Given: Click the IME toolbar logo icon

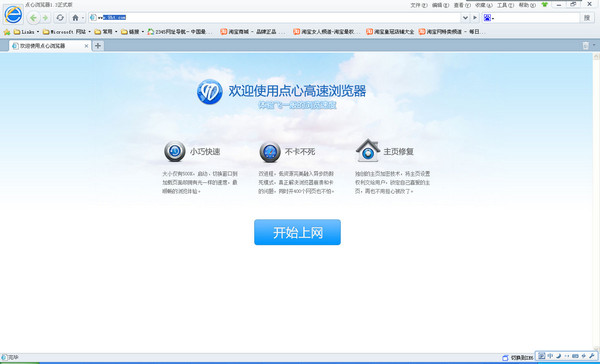Looking at the screenshot, I should pos(541,356).
